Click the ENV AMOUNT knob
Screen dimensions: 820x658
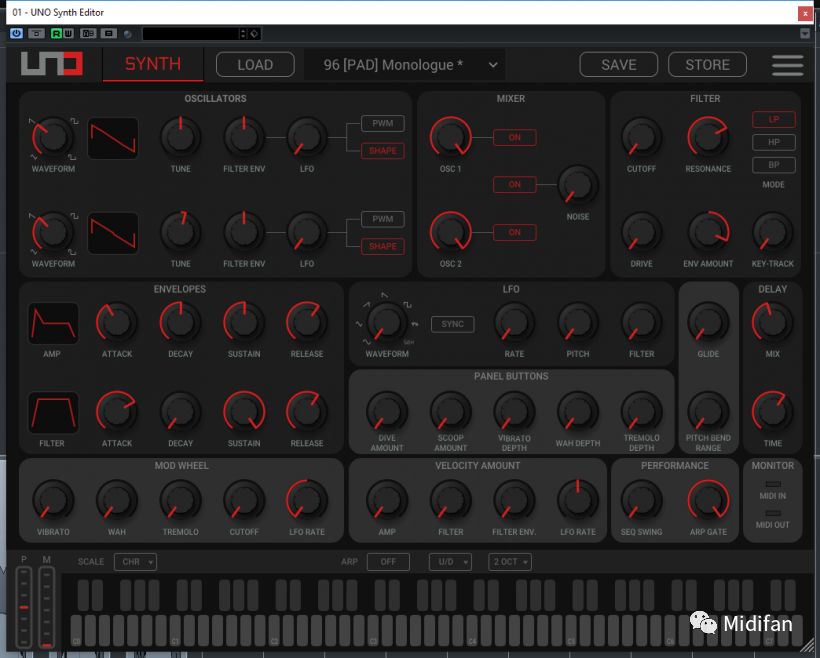708,233
